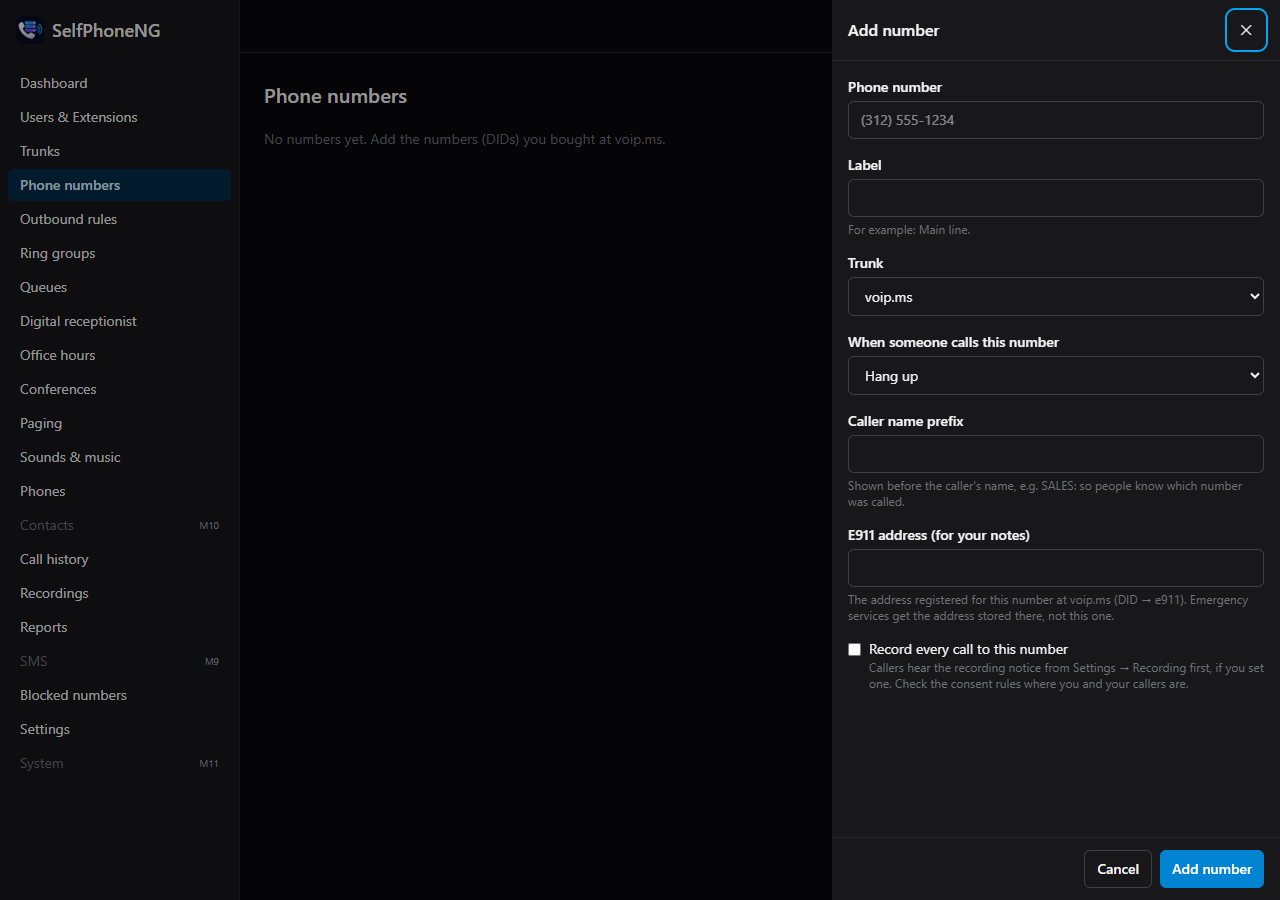Select the Caller name prefix field
This screenshot has width=1280, height=900.
point(1056,454)
